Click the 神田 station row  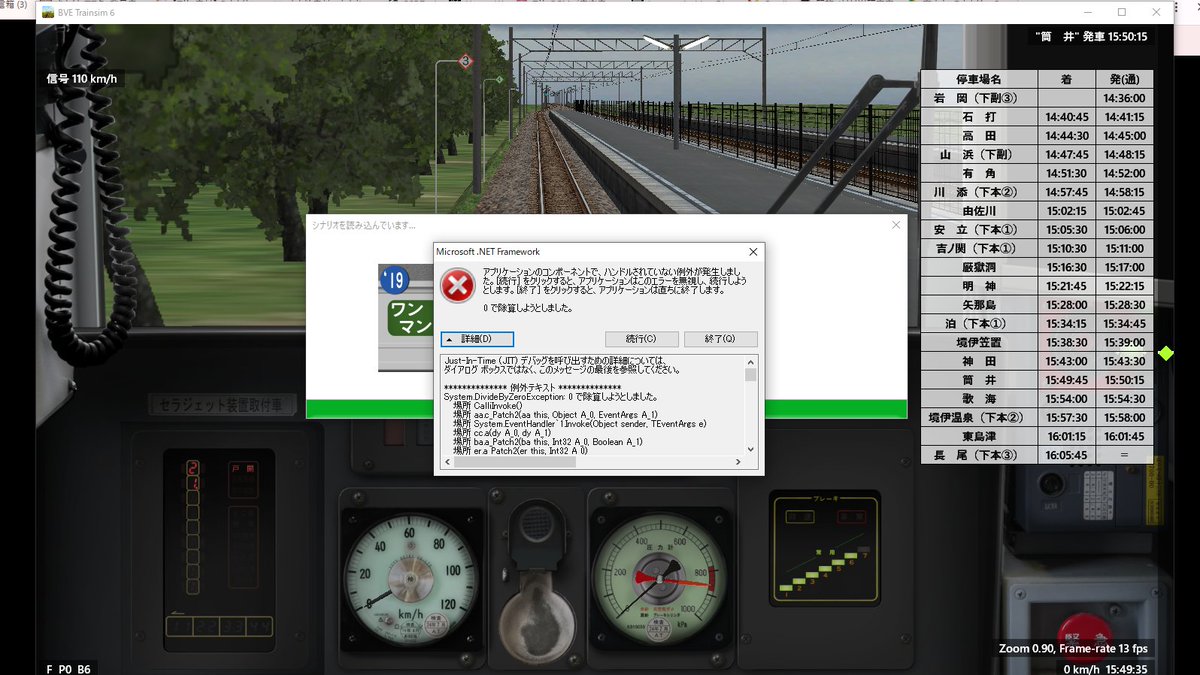tap(1037, 361)
